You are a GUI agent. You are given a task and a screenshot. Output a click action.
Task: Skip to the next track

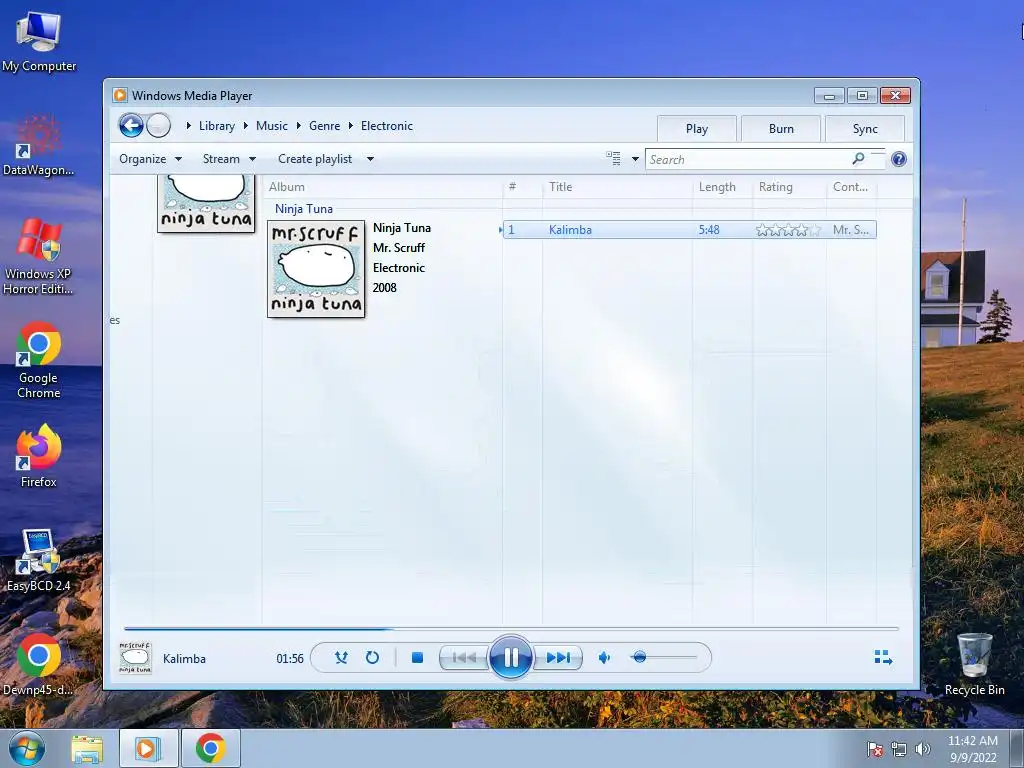coord(558,658)
